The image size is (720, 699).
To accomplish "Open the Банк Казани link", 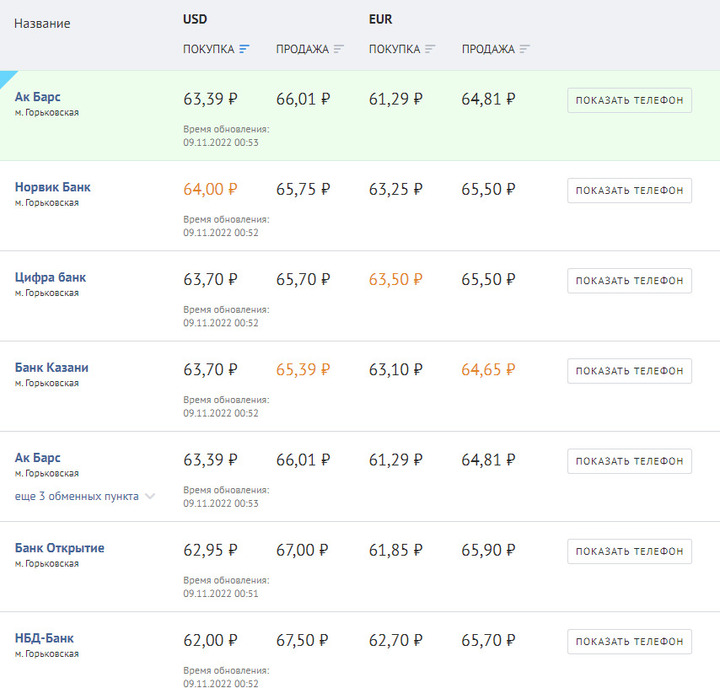I will [51, 368].
